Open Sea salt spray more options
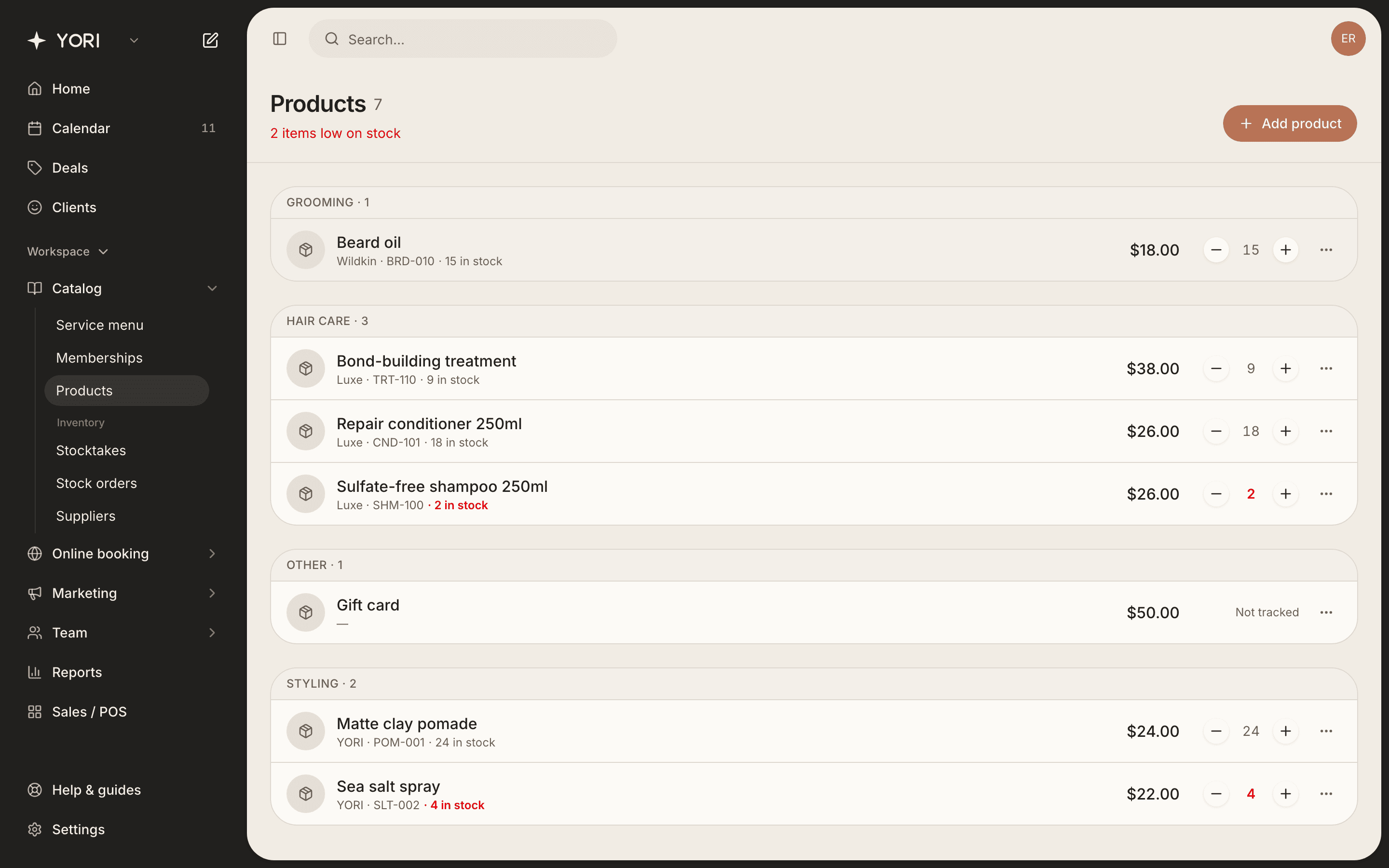This screenshot has height=868, width=1389. pos(1326,794)
